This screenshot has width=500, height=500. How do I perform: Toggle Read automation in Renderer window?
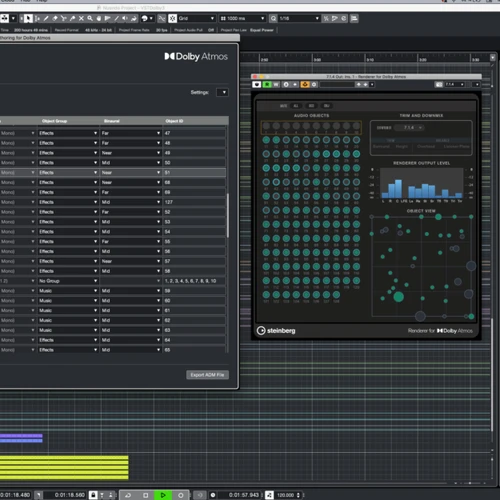click(x=267, y=85)
